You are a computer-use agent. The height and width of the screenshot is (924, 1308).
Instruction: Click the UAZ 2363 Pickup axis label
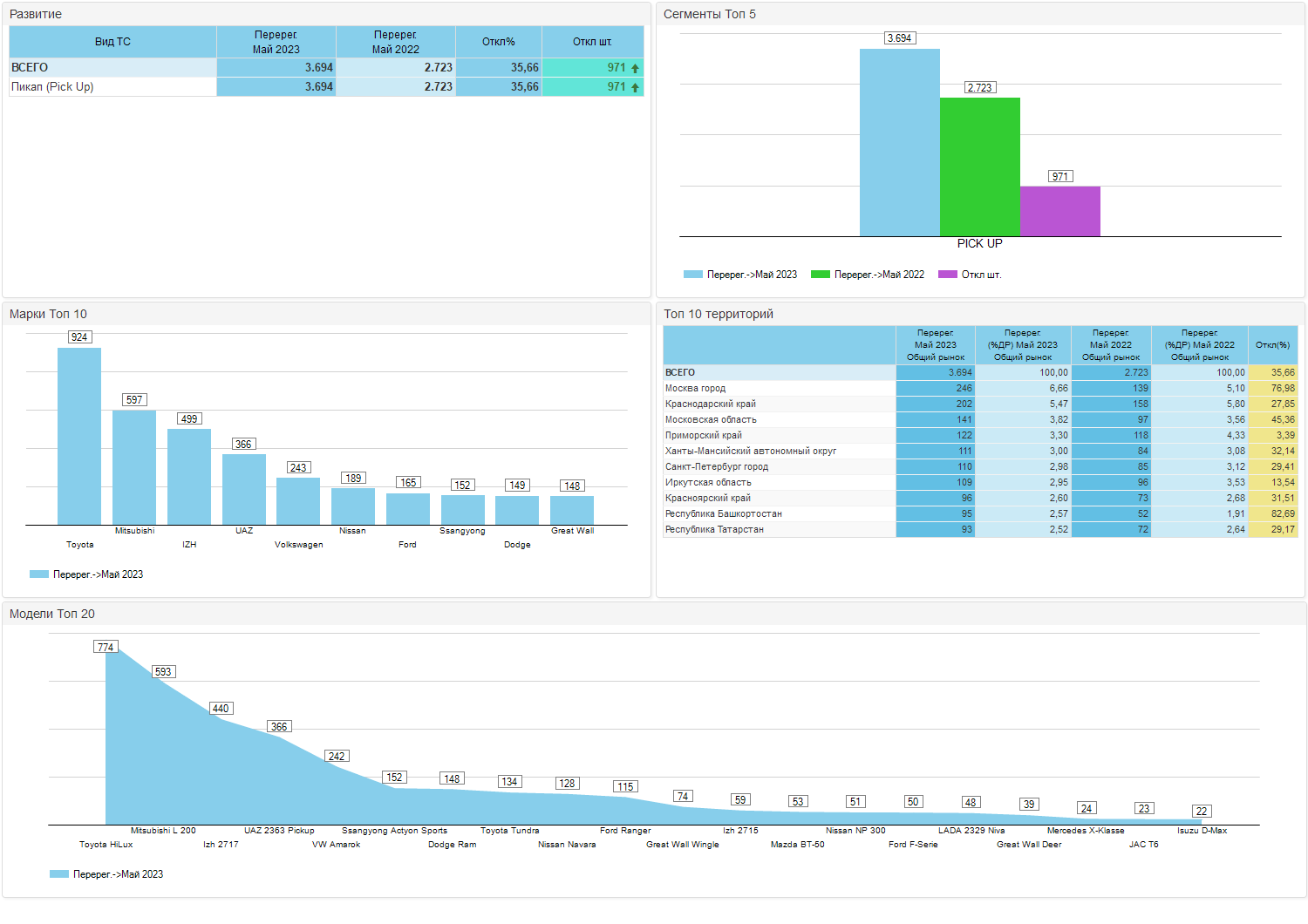pos(279,831)
